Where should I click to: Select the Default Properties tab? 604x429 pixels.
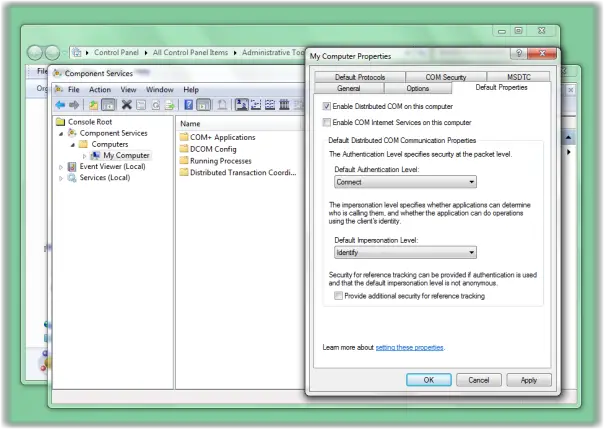pyautogui.click(x=501, y=87)
